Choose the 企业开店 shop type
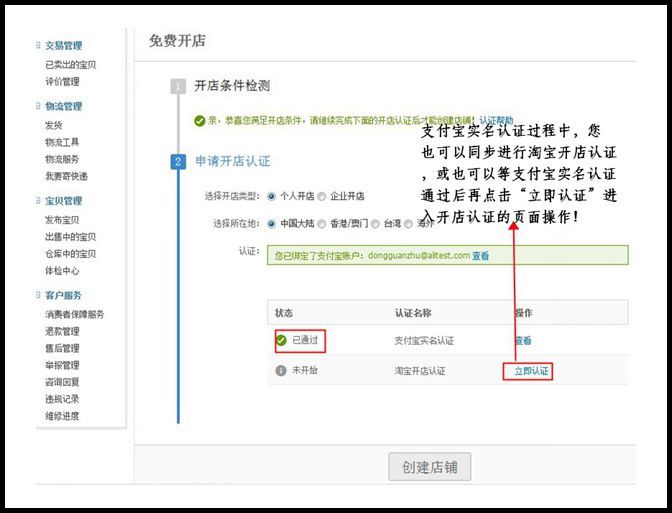The height and width of the screenshot is (513, 672). (321, 196)
